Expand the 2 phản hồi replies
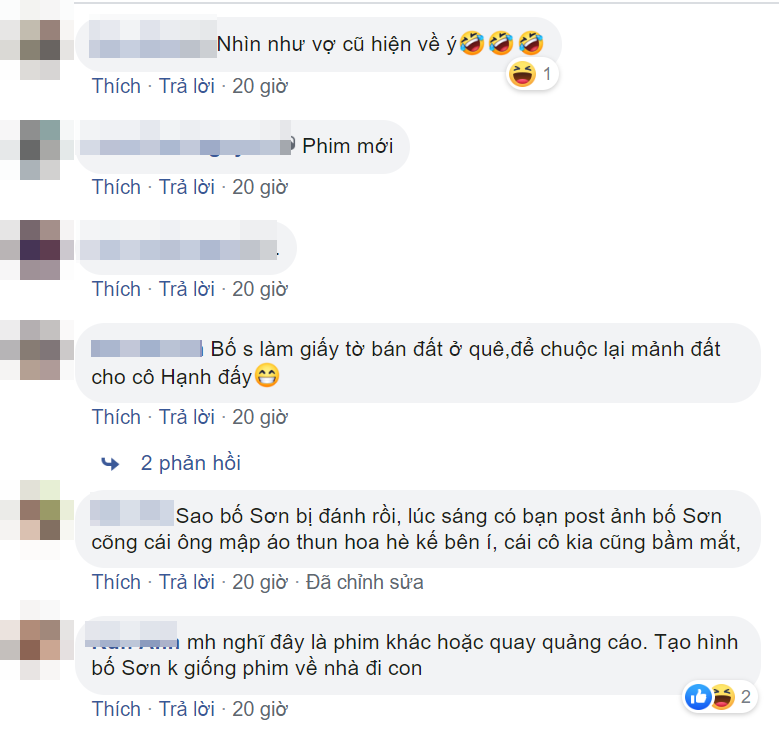This screenshot has height=731, width=779. [x=191, y=463]
